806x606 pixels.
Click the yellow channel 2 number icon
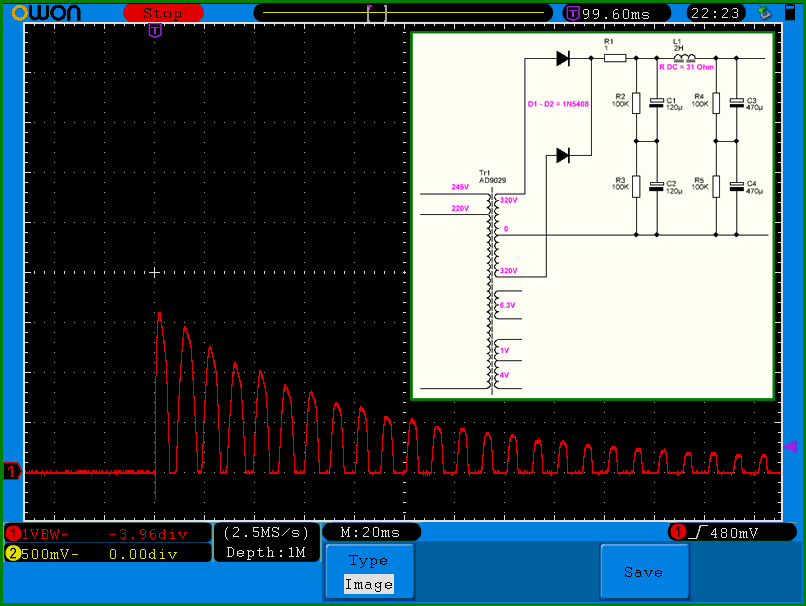(13, 554)
